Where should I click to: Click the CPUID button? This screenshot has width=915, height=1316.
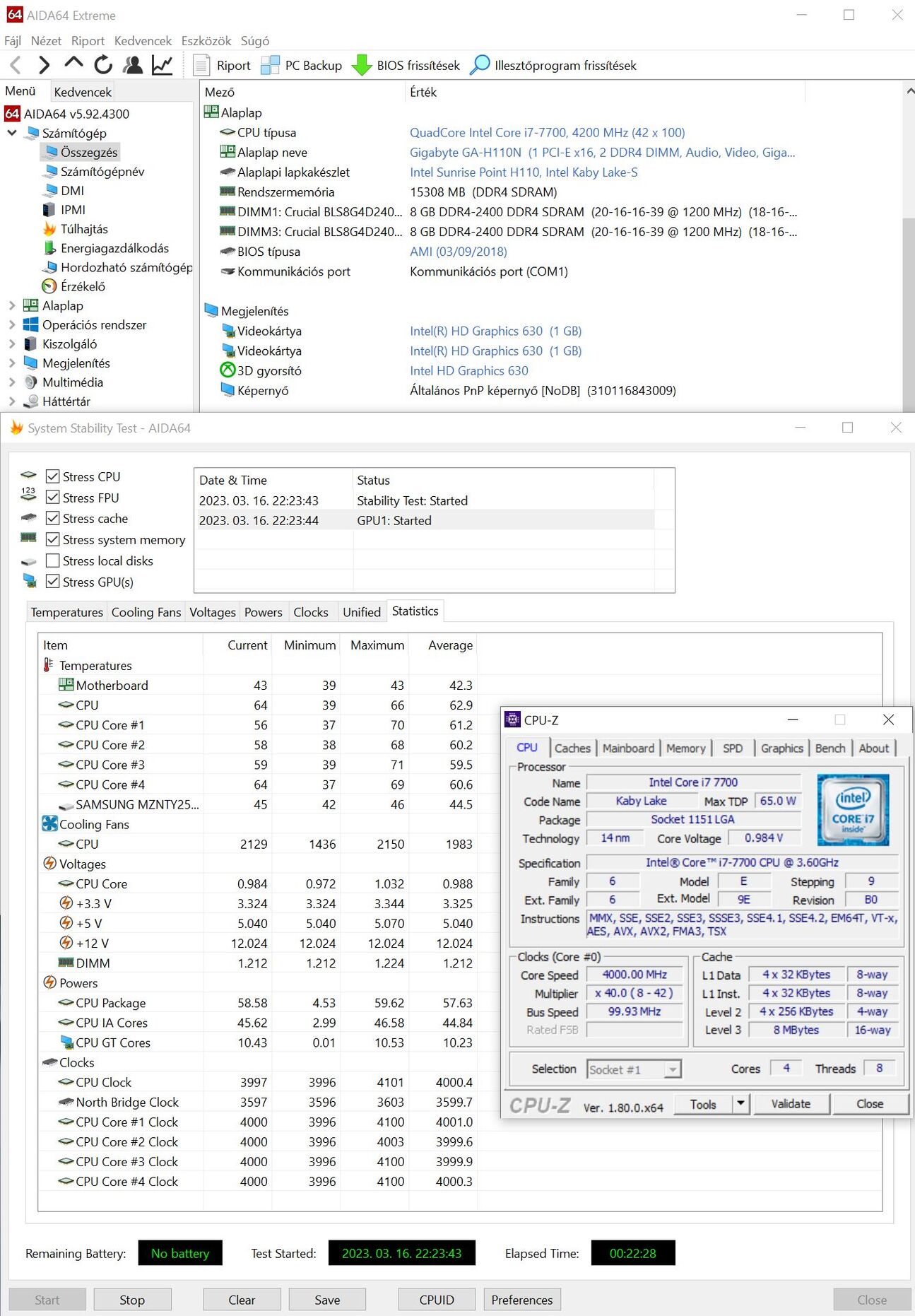coord(437,1300)
